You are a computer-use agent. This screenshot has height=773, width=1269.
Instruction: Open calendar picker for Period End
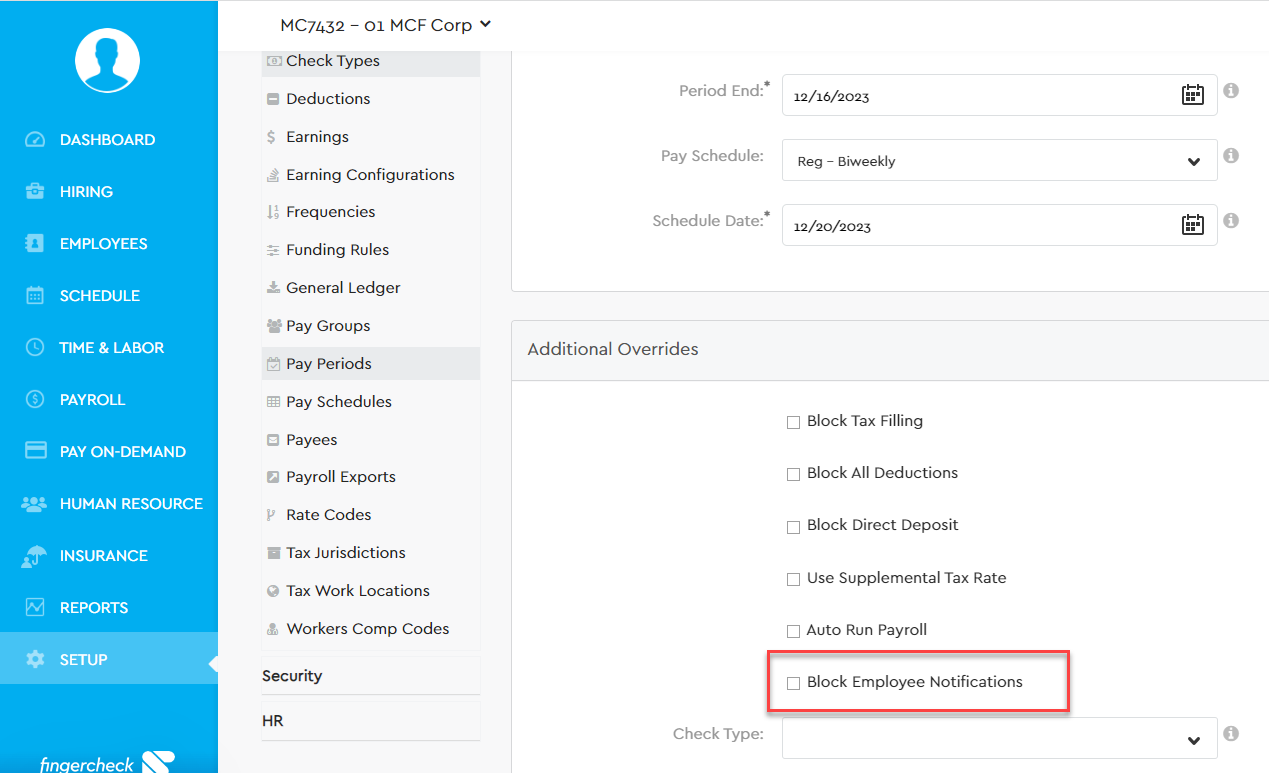pyautogui.click(x=1192, y=96)
